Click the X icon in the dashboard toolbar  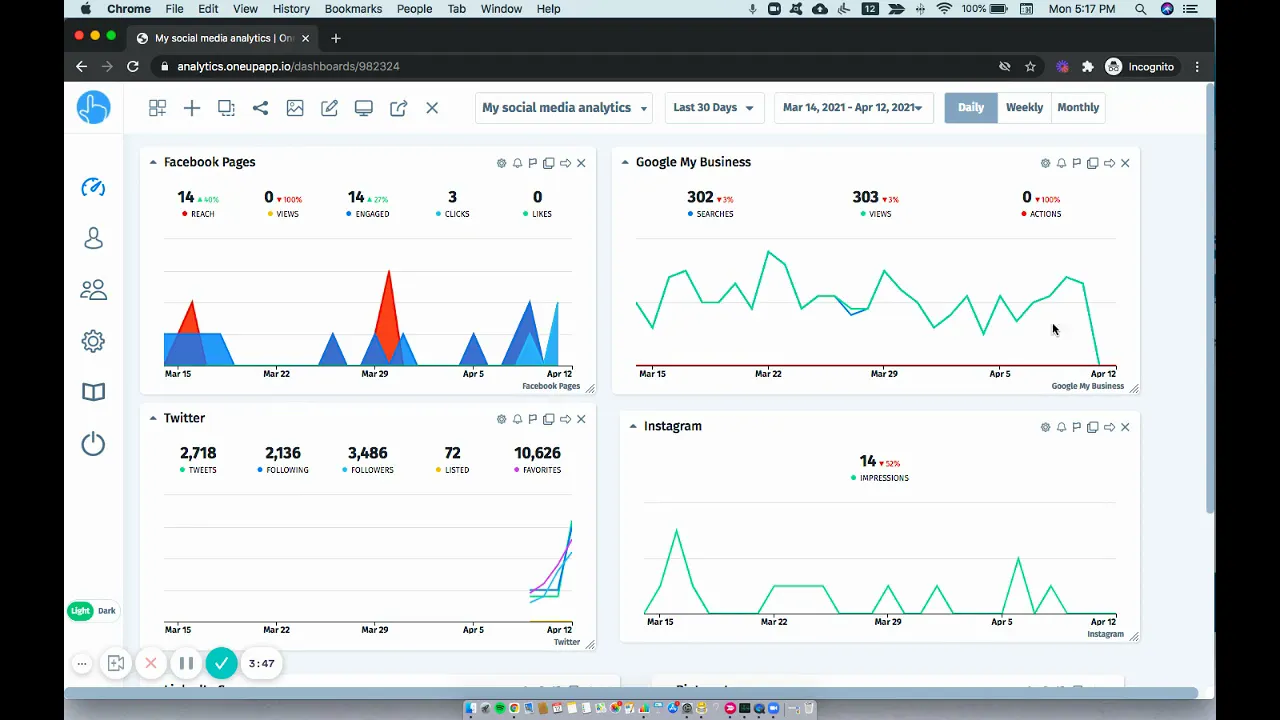pyautogui.click(x=432, y=108)
